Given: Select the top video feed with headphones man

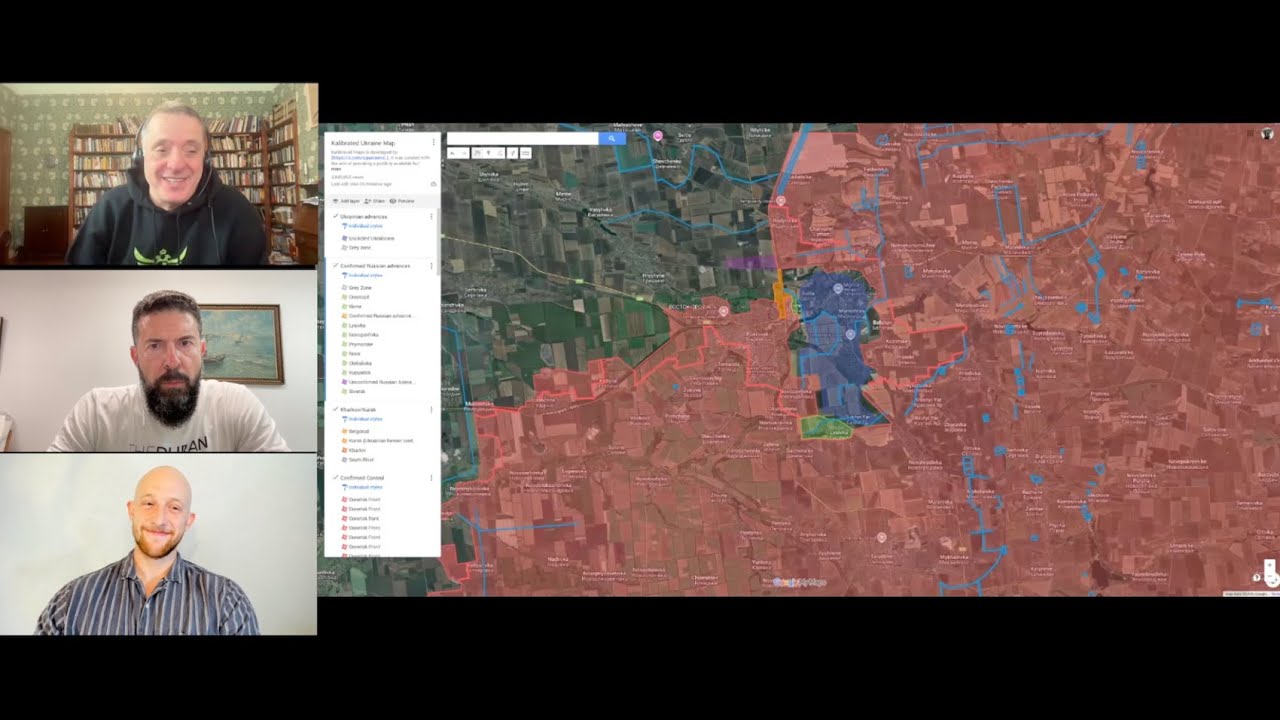Looking at the screenshot, I should (x=159, y=174).
